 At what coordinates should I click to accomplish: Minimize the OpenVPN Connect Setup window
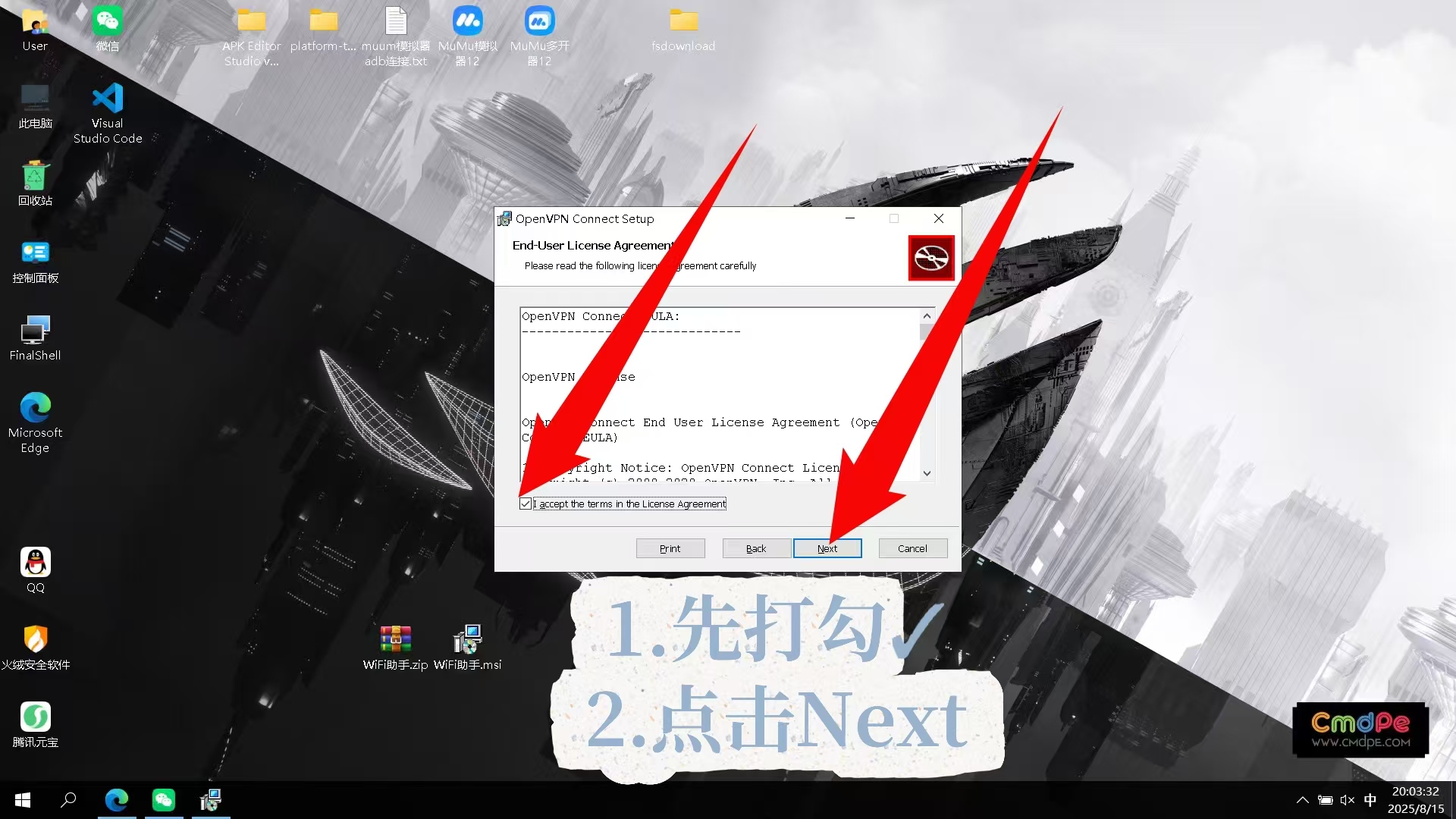tap(850, 218)
